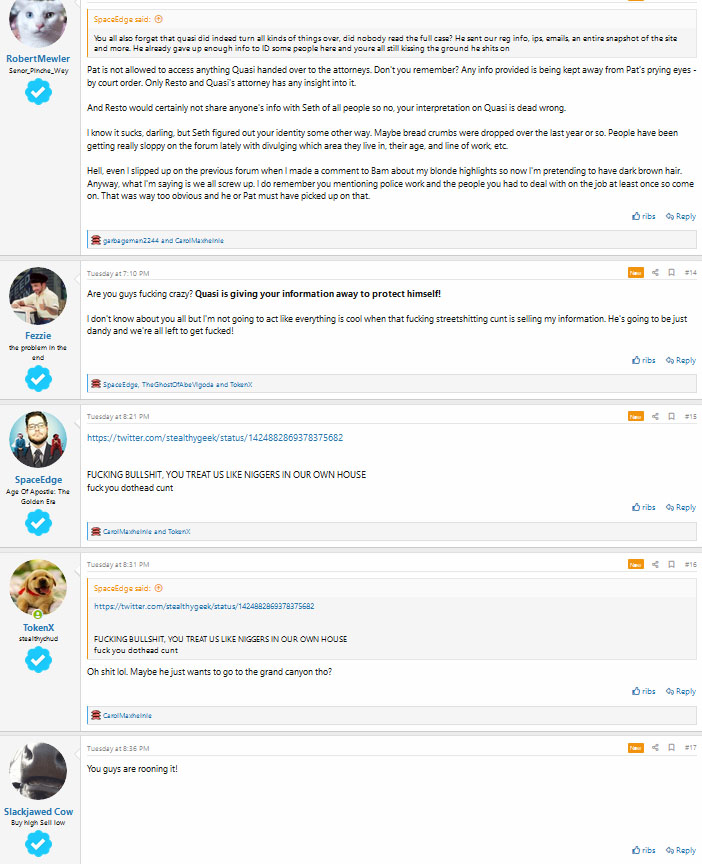The width and height of the screenshot is (702, 864).
Task: Share post #14 via share icon
Action: [655, 272]
